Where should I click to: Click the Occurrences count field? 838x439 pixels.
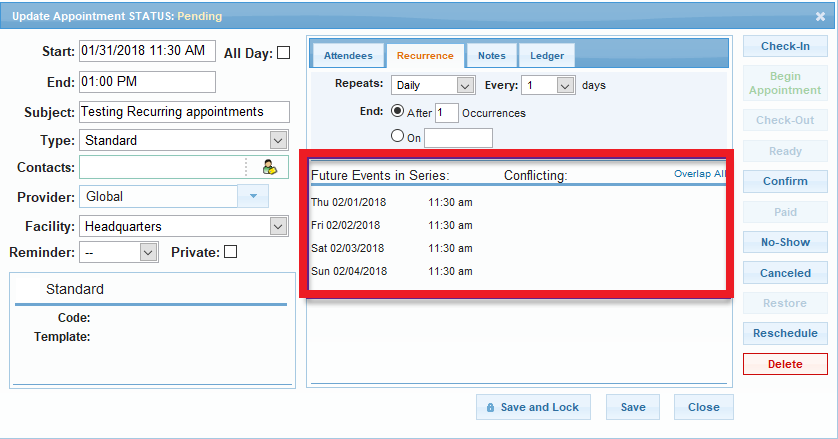(x=447, y=113)
